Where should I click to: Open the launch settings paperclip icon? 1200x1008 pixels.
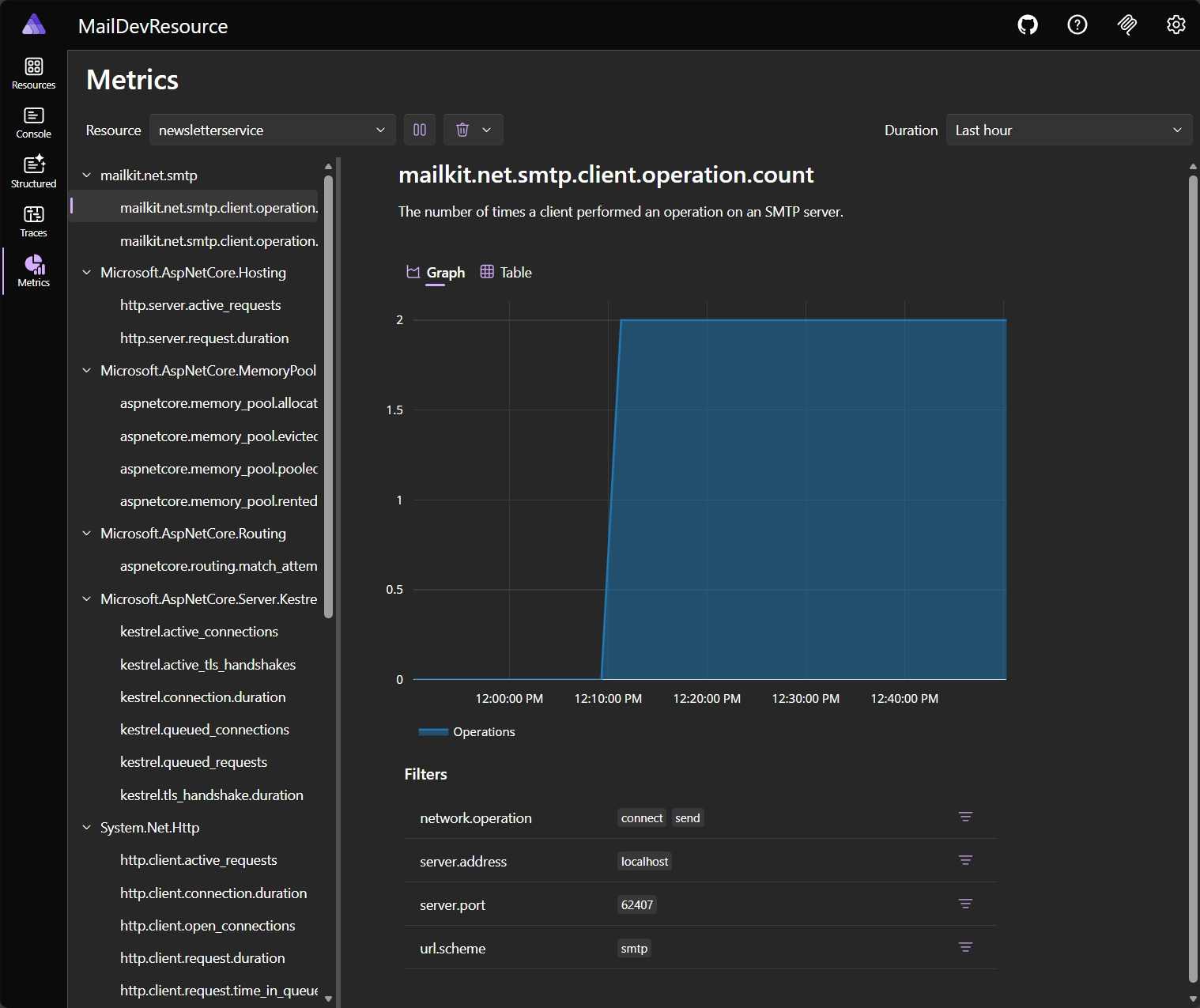click(1126, 25)
